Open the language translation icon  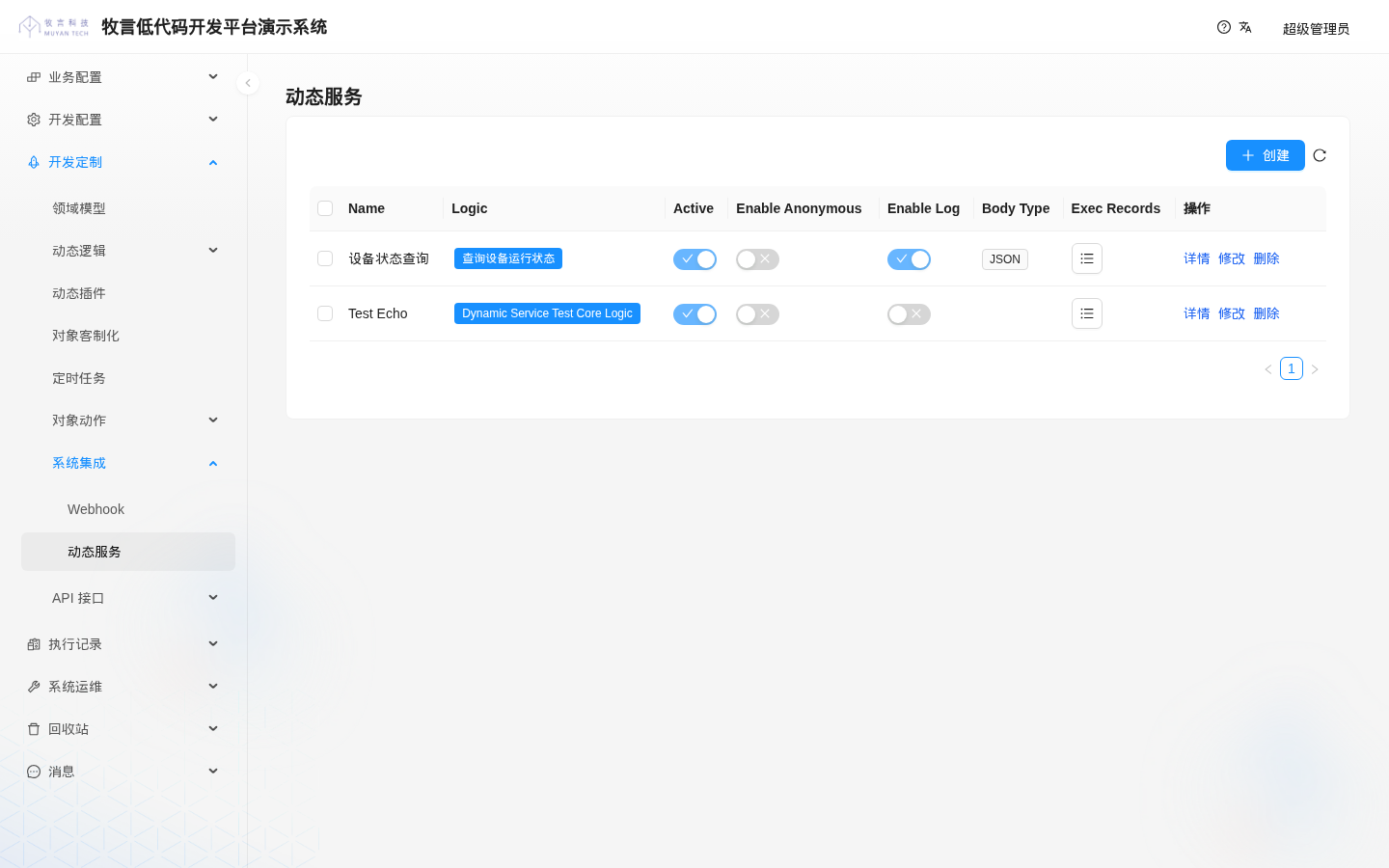pyautogui.click(x=1245, y=27)
